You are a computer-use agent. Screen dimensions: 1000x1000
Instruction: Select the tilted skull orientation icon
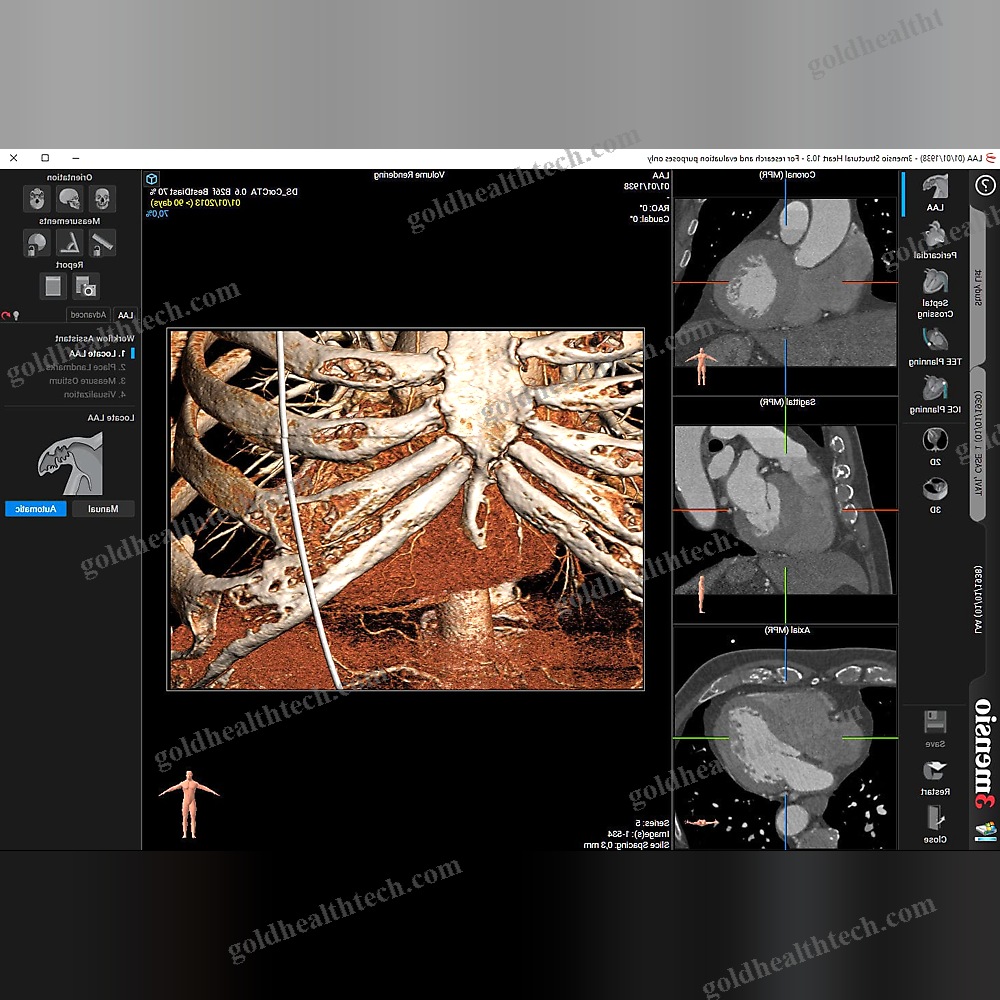coord(36,199)
